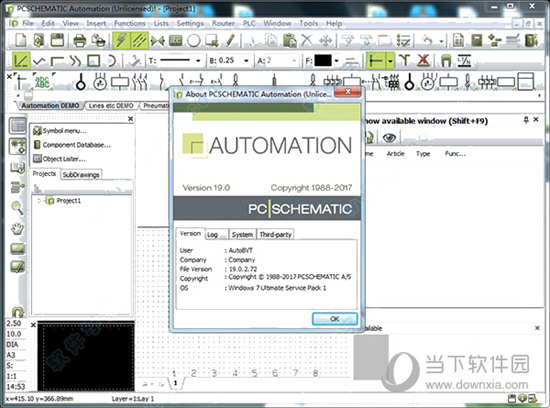Click the Type column header
The width and height of the screenshot is (550, 408).
[423, 154]
